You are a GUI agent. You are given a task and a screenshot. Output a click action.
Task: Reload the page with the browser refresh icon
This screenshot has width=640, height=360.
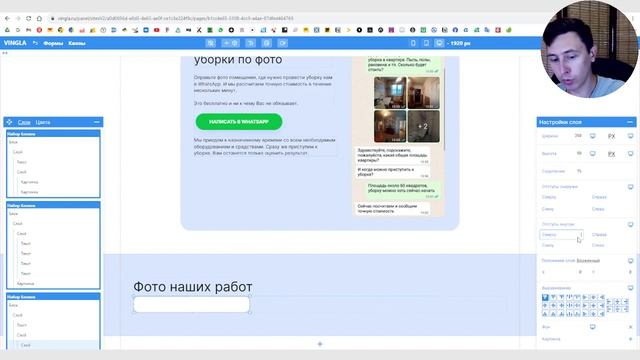29,18
